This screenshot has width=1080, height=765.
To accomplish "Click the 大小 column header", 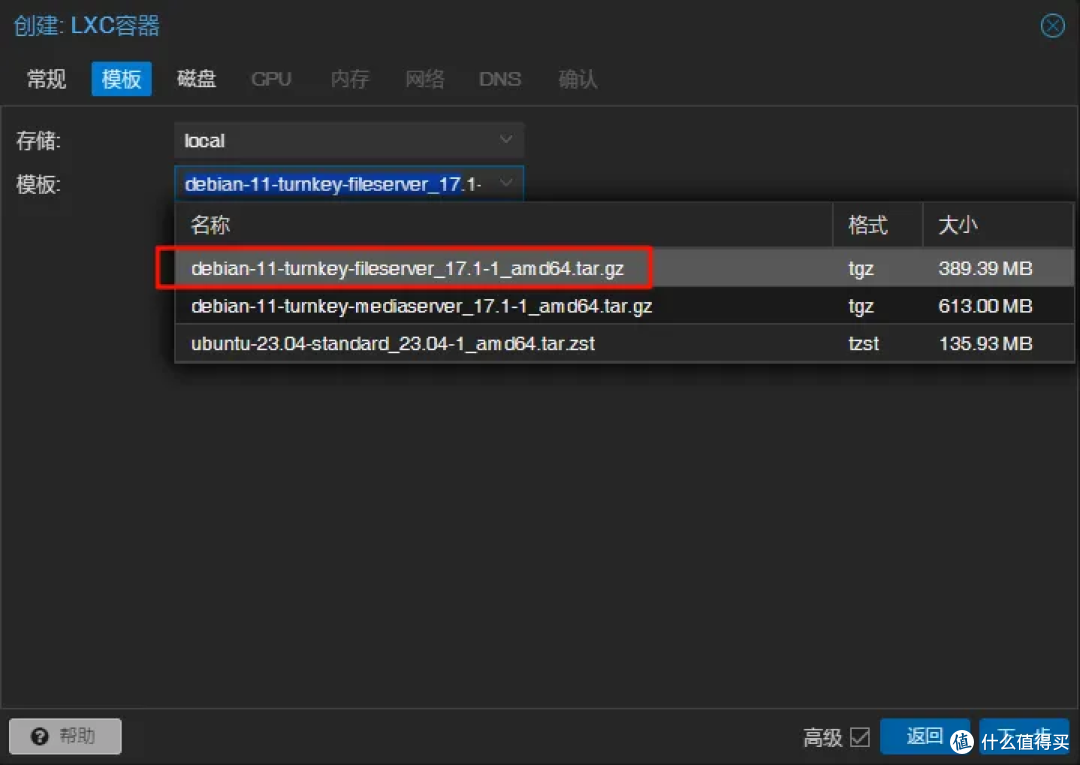I will tap(958, 224).
